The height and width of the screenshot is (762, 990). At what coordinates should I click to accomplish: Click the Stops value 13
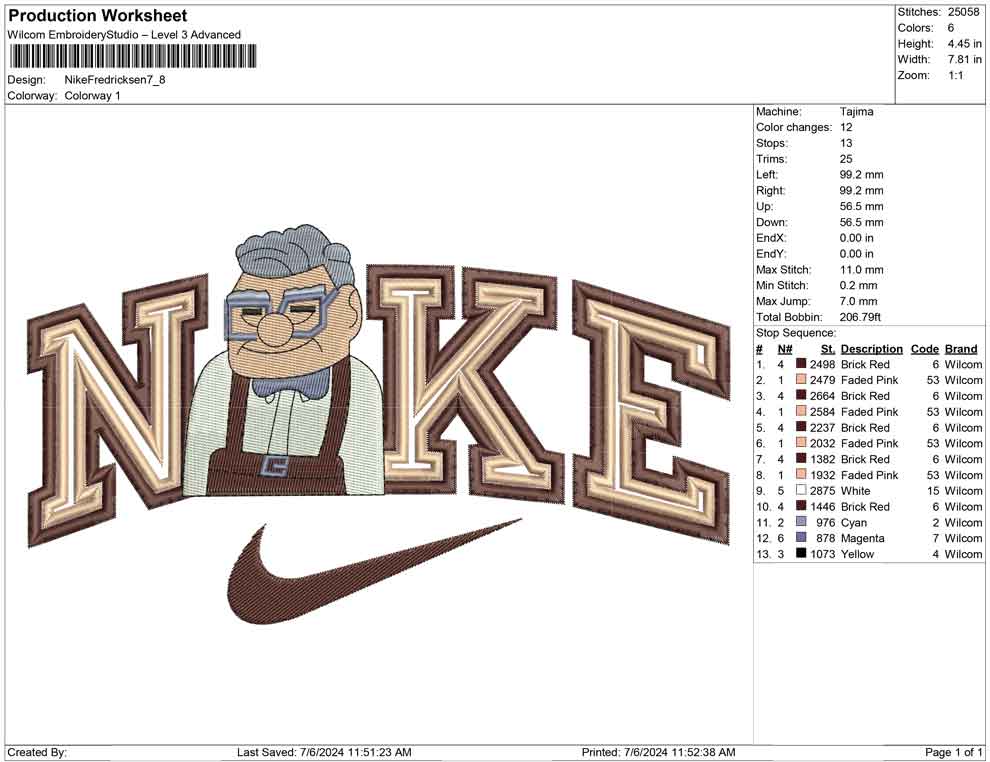coord(846,143)
